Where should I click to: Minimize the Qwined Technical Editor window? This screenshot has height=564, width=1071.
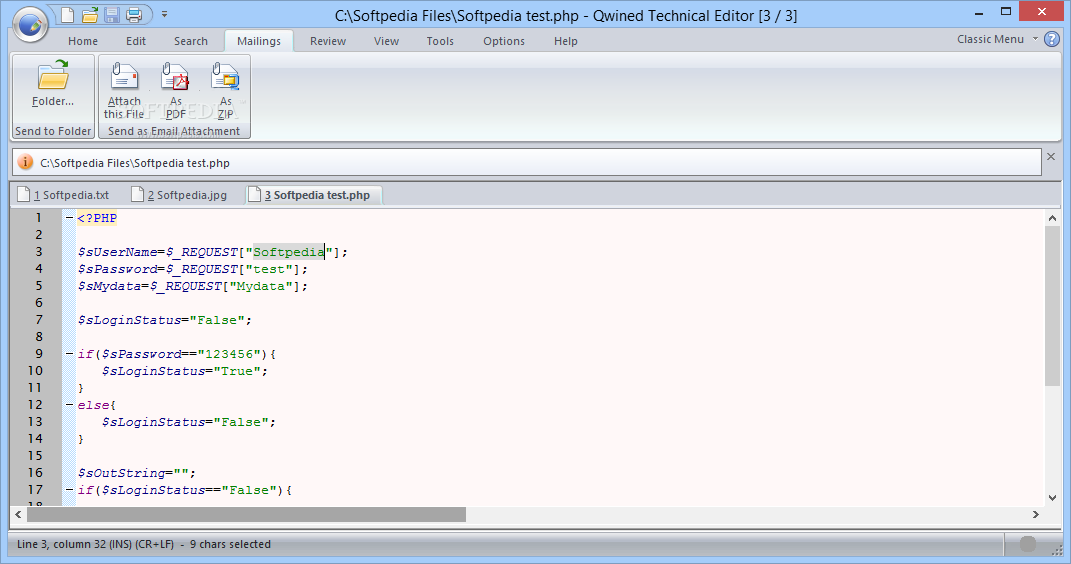979,12
